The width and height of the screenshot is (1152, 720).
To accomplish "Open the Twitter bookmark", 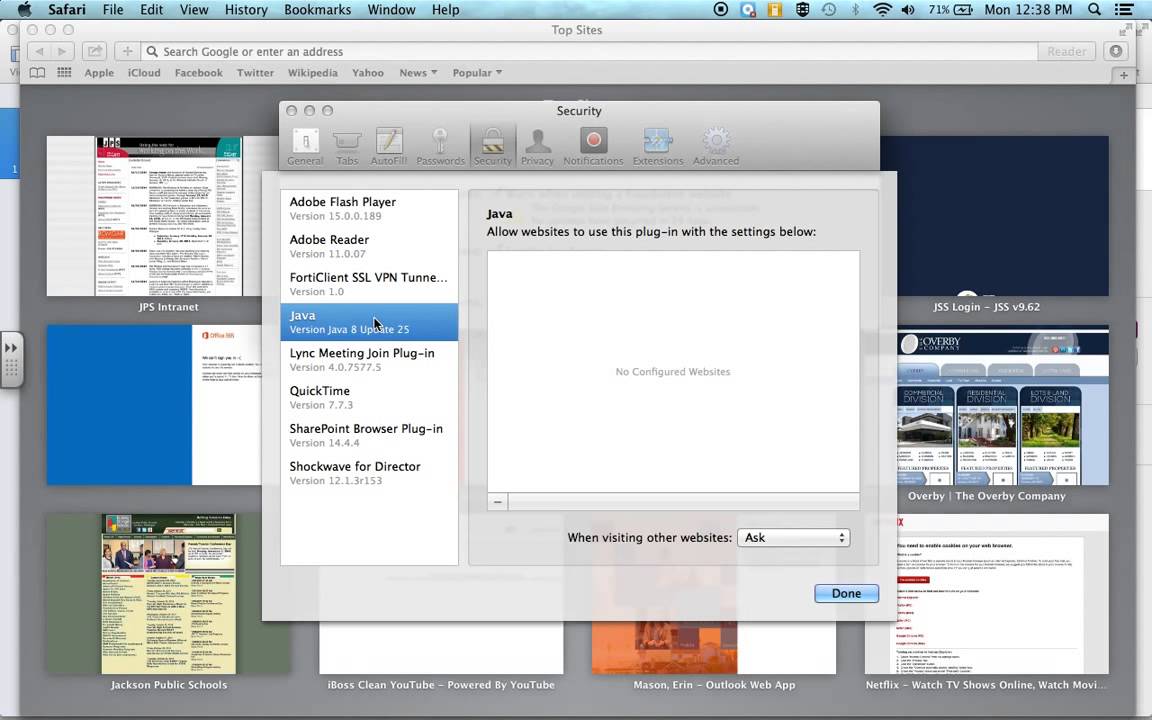I will [x=255, y=73].
